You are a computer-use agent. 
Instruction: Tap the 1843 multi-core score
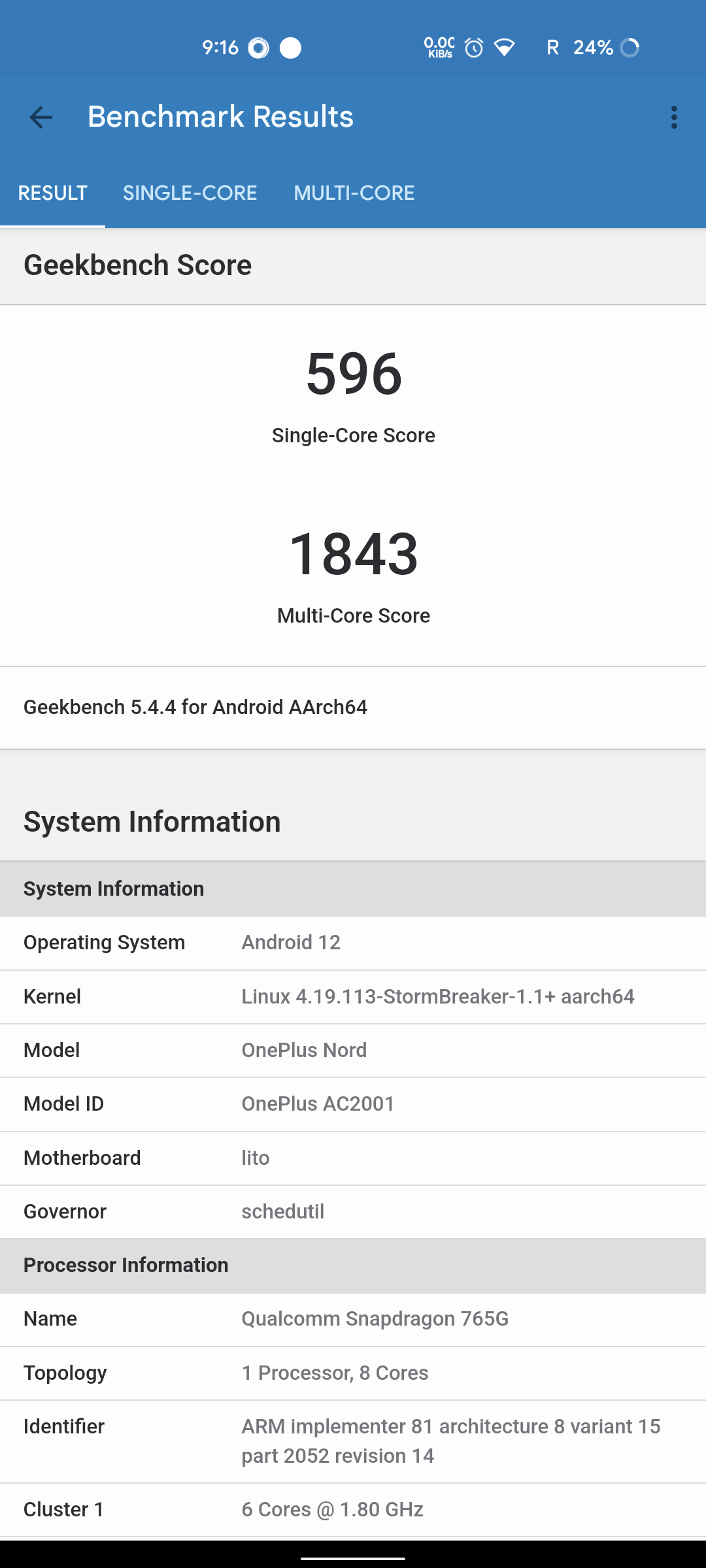coord(354,554)
